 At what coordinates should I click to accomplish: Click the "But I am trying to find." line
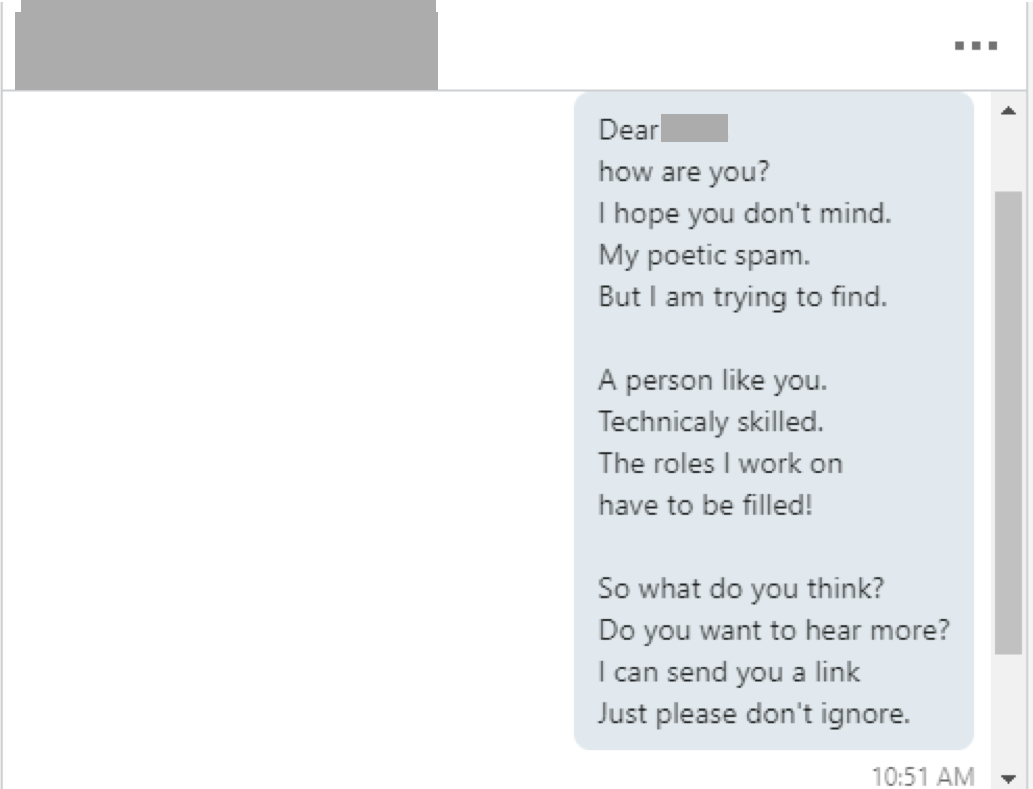[742, 297]
